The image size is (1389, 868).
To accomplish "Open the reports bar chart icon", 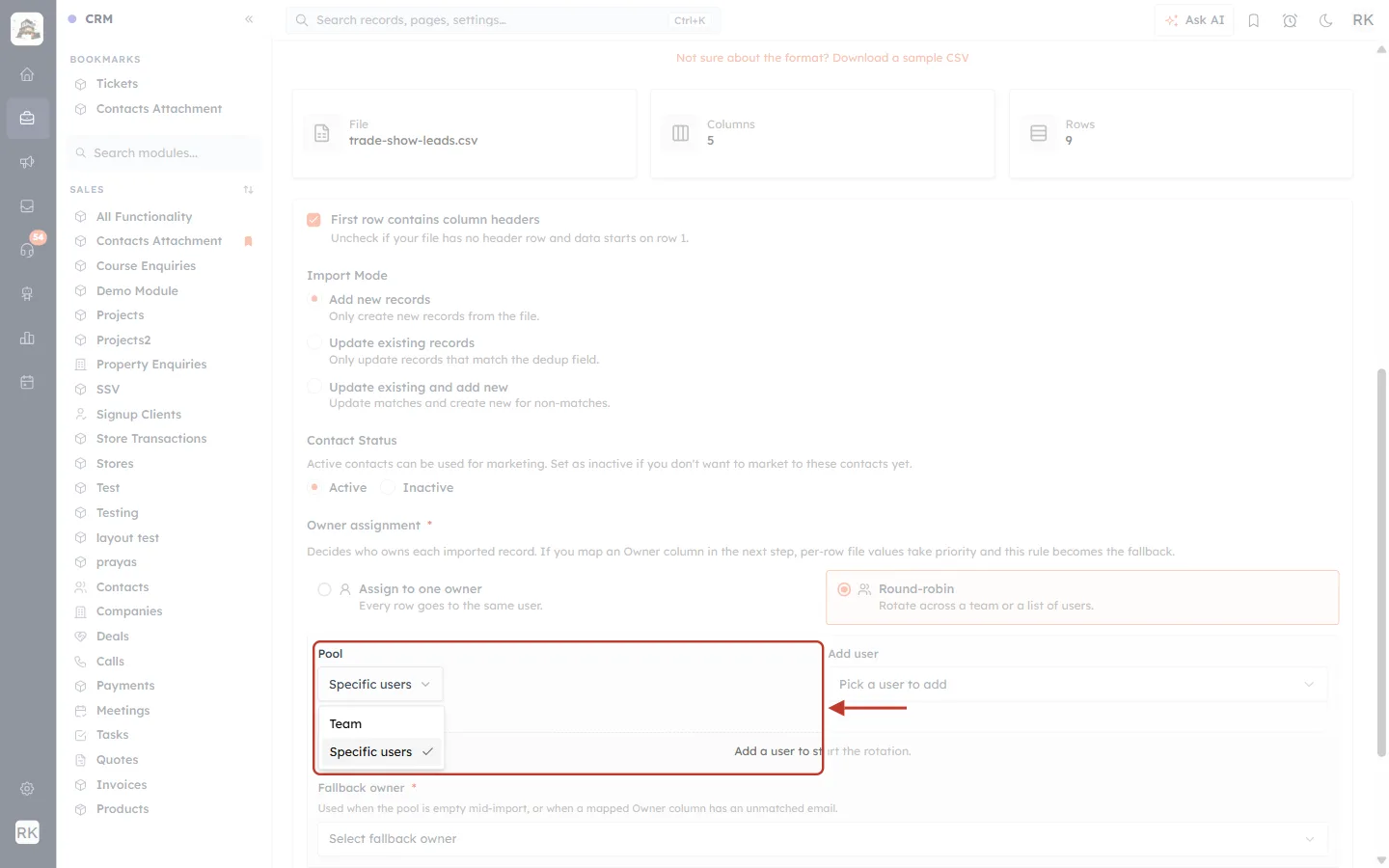I will pyautogui.click(x=27, y=339).
